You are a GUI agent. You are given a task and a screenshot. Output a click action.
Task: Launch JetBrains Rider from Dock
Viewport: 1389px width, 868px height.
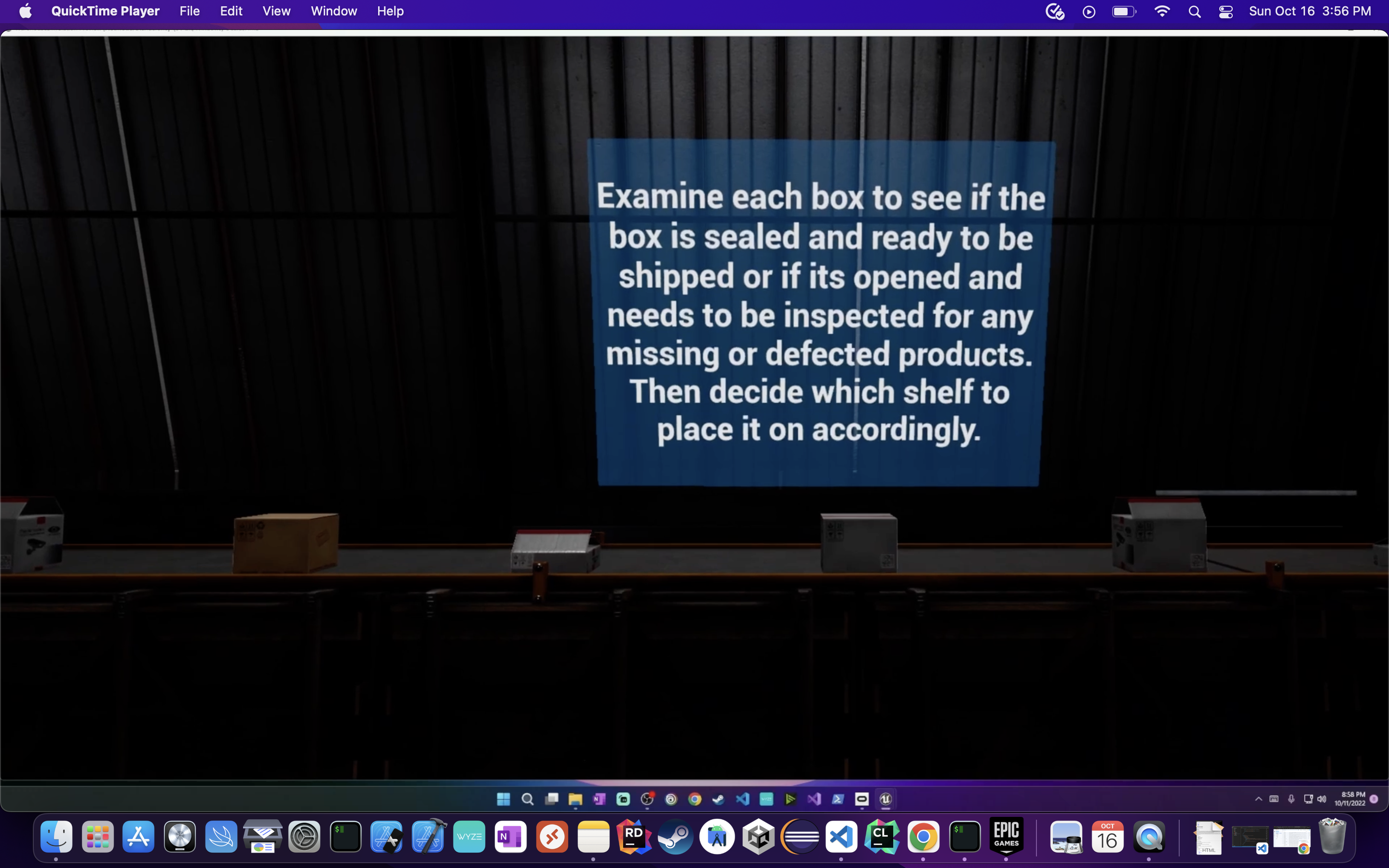(x=635, y=837)
